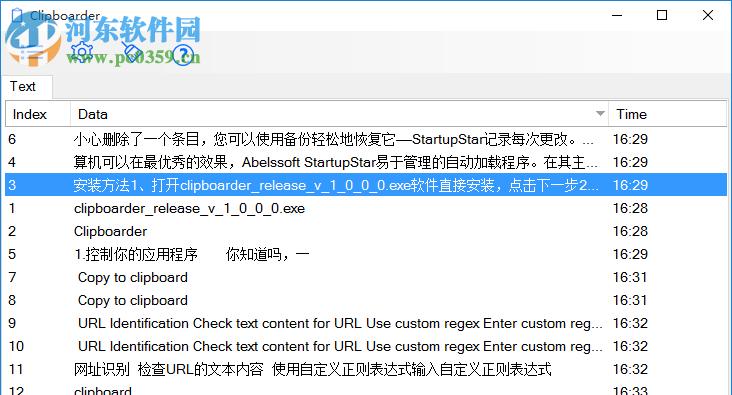Click the 16:32 time of row 11
732x395 pixels.
coord(630,369)
